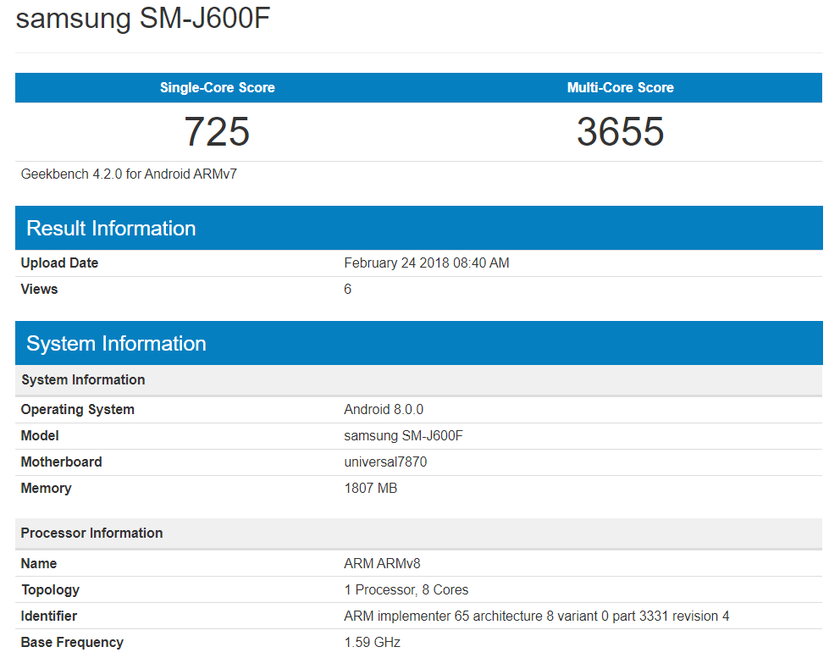Click the 1 Processor, 8 Cores topology value
840x658 pixels.
click(406, 590)
